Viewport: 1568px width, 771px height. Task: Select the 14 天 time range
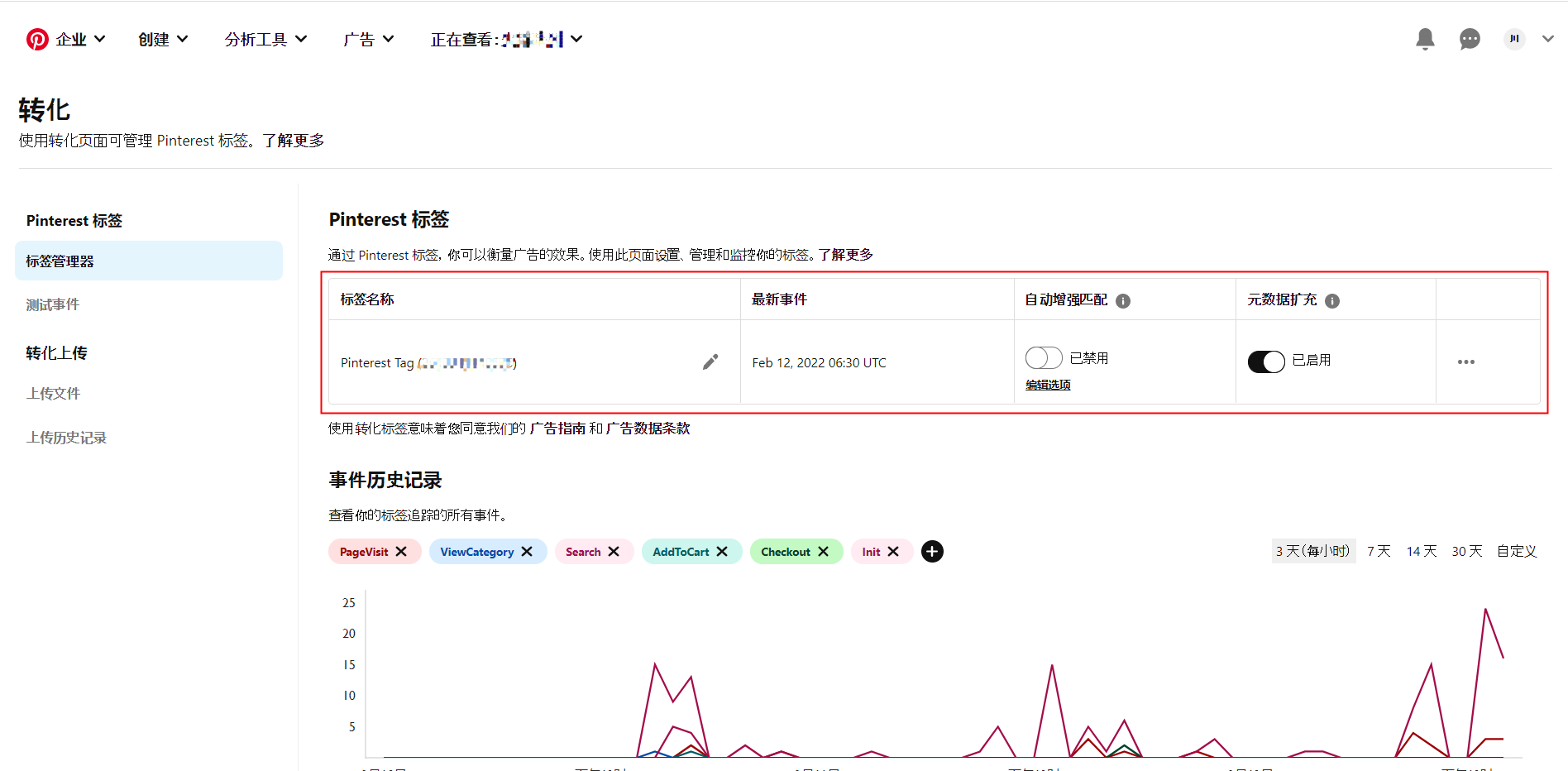tap(1422, 551)
